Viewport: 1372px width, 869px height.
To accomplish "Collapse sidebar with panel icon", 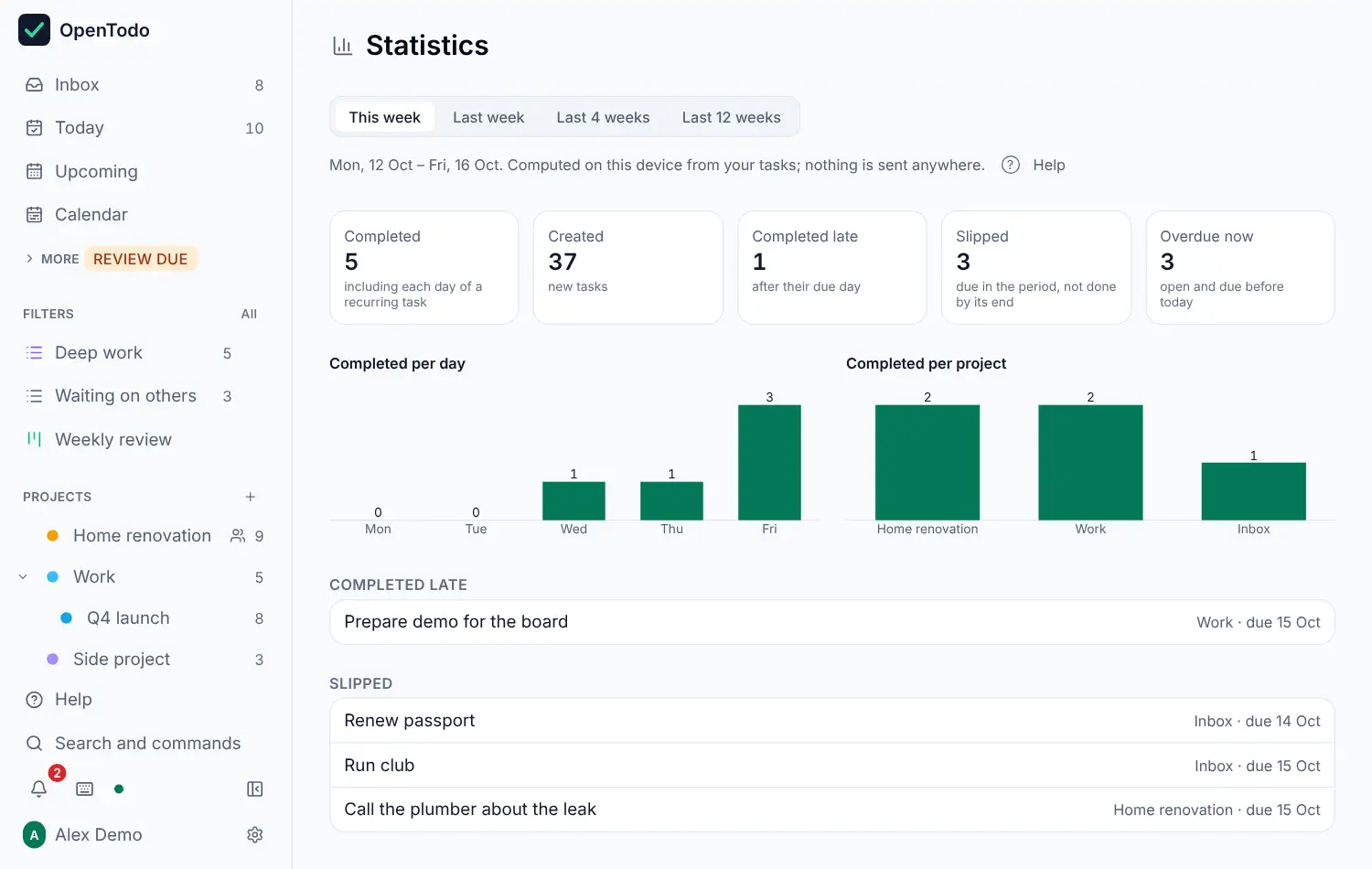I will tap(255, 789).
